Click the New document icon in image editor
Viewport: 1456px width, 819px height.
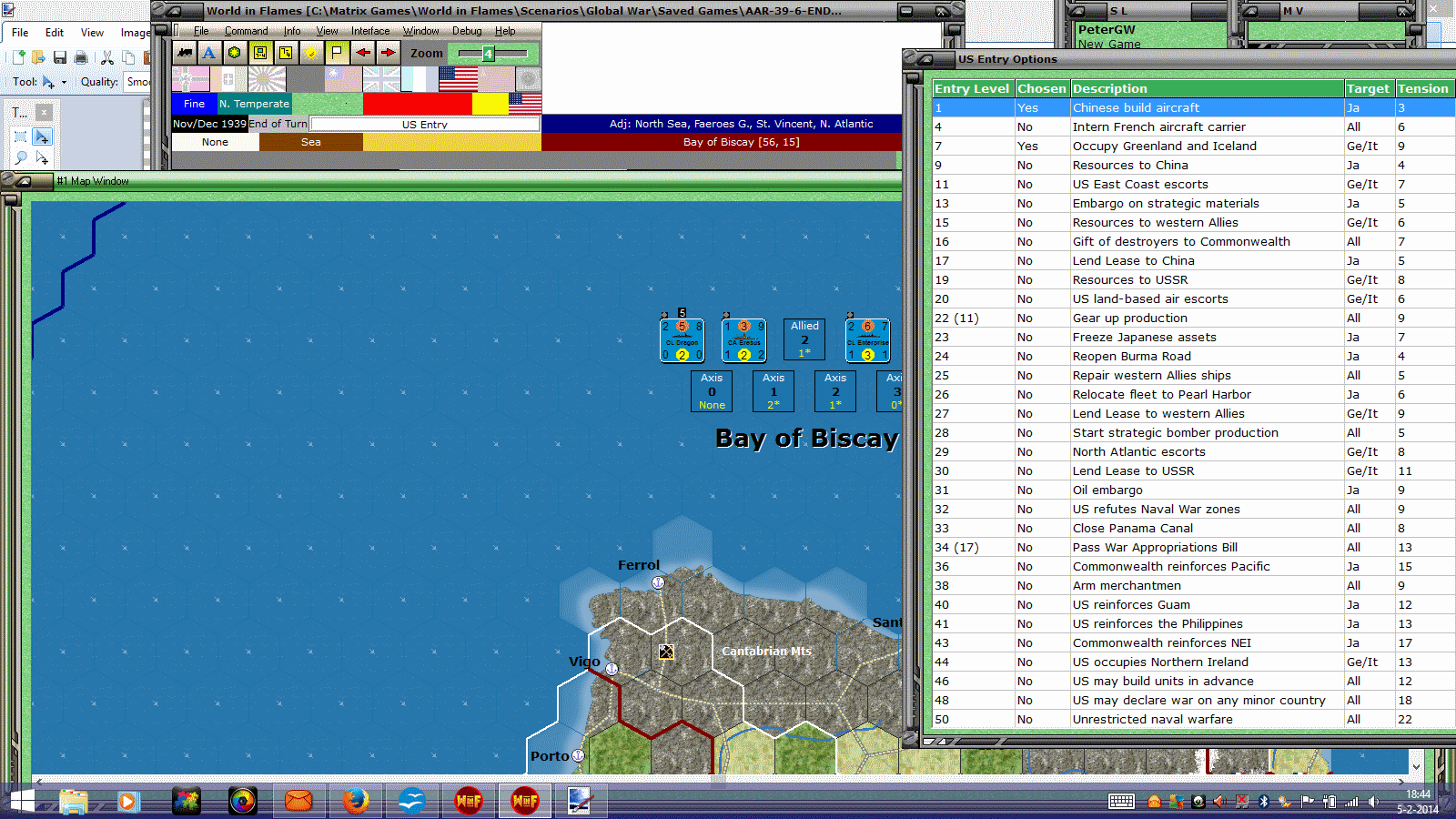point(18,57)
